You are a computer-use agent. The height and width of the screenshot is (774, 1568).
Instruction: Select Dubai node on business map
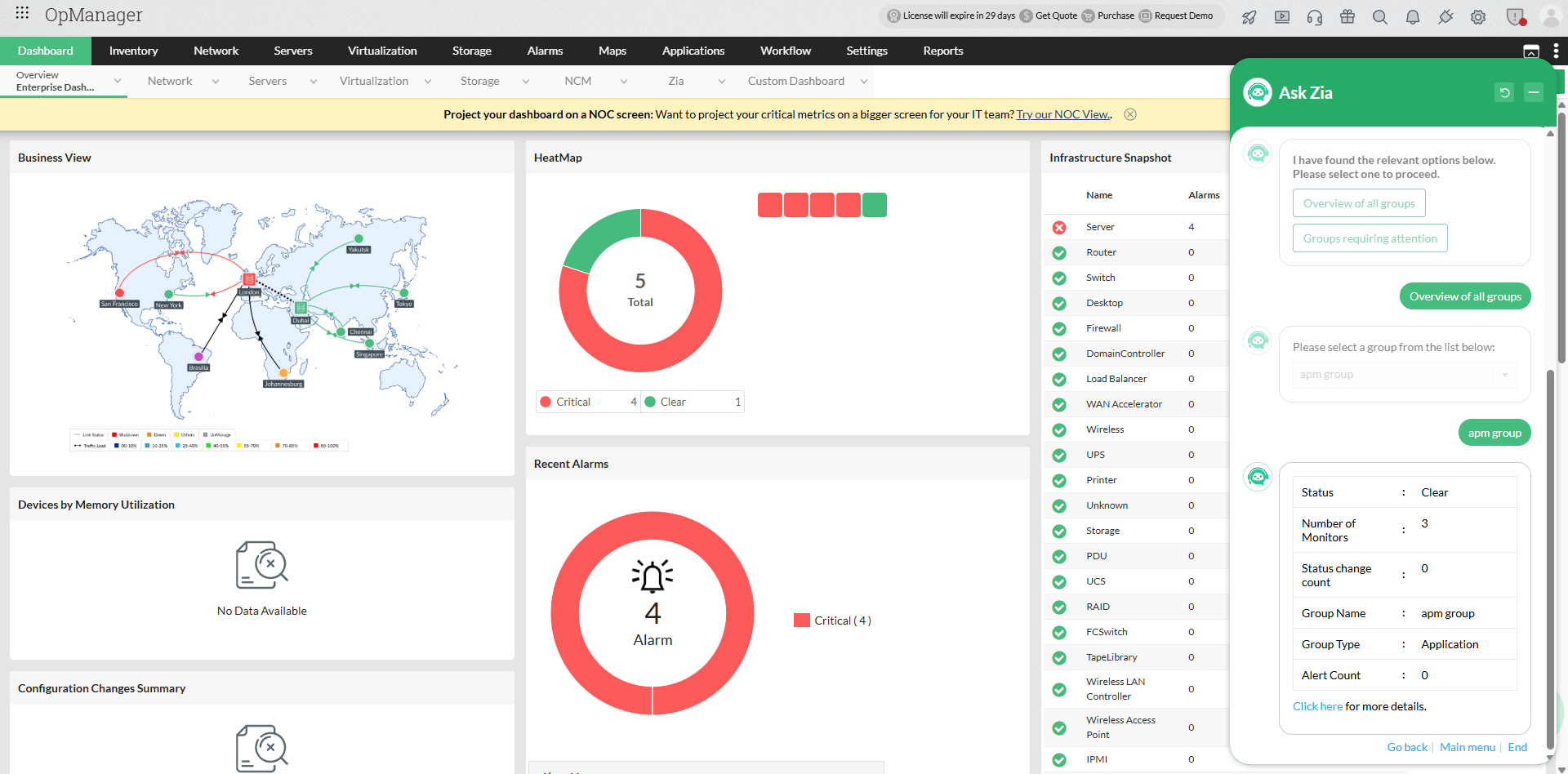(301, 308)
